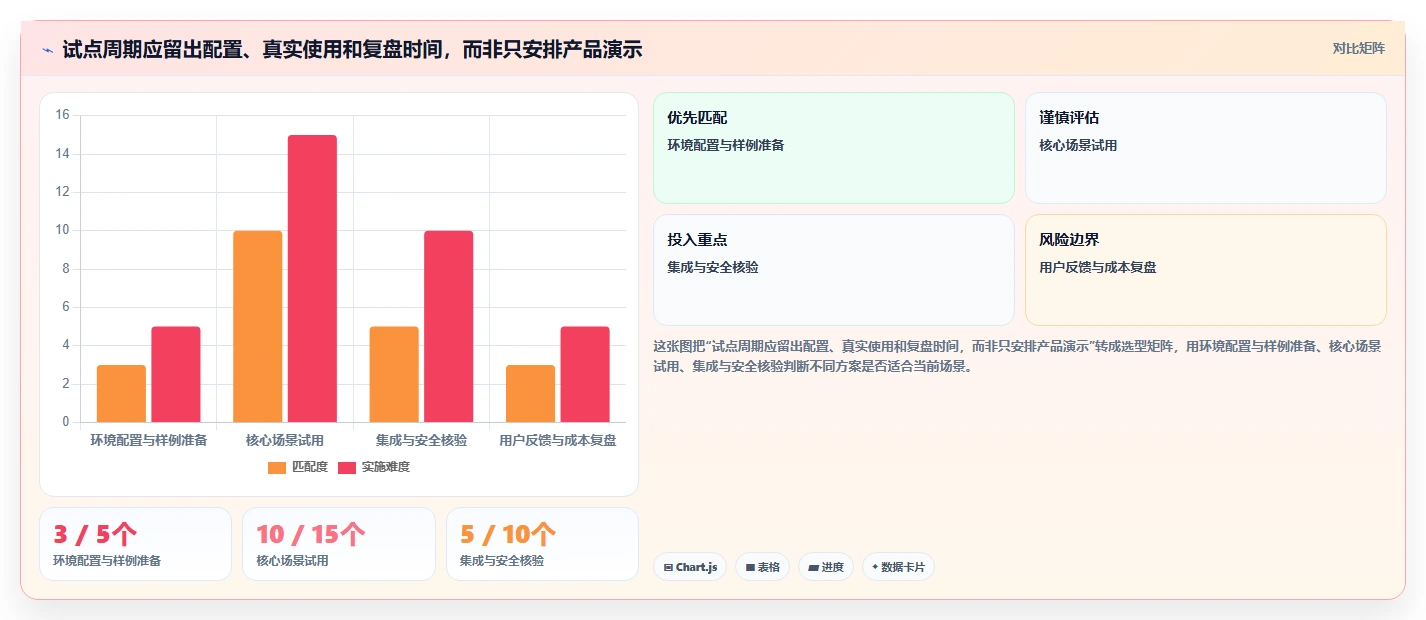Click the orange bar for 用户反馈与成本复盘

tap(530, 394)
